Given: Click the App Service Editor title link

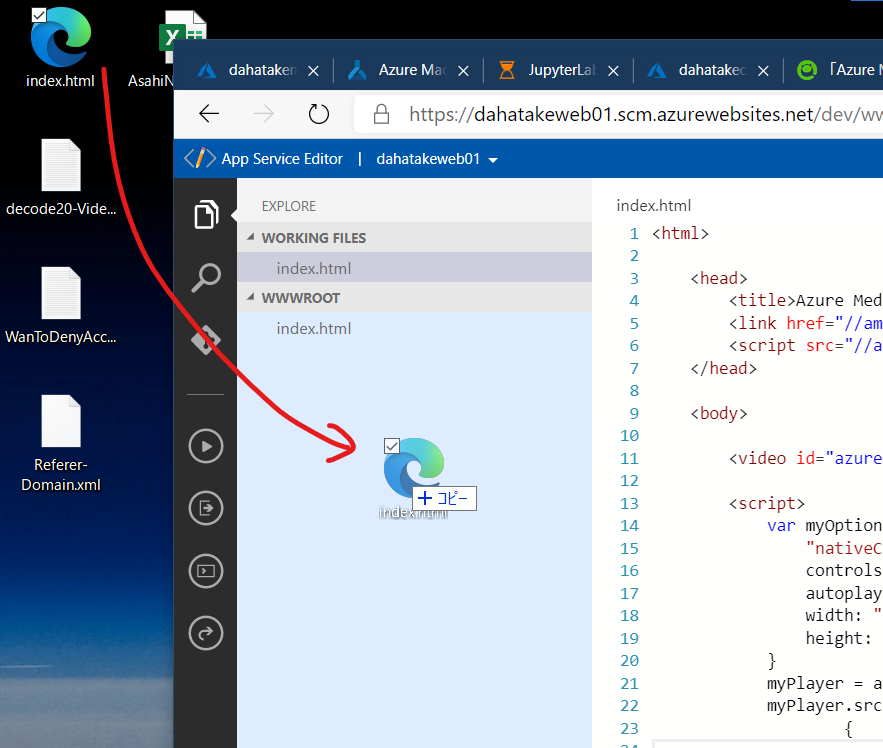Looking at the screenshot, I should tap(282, 159).
